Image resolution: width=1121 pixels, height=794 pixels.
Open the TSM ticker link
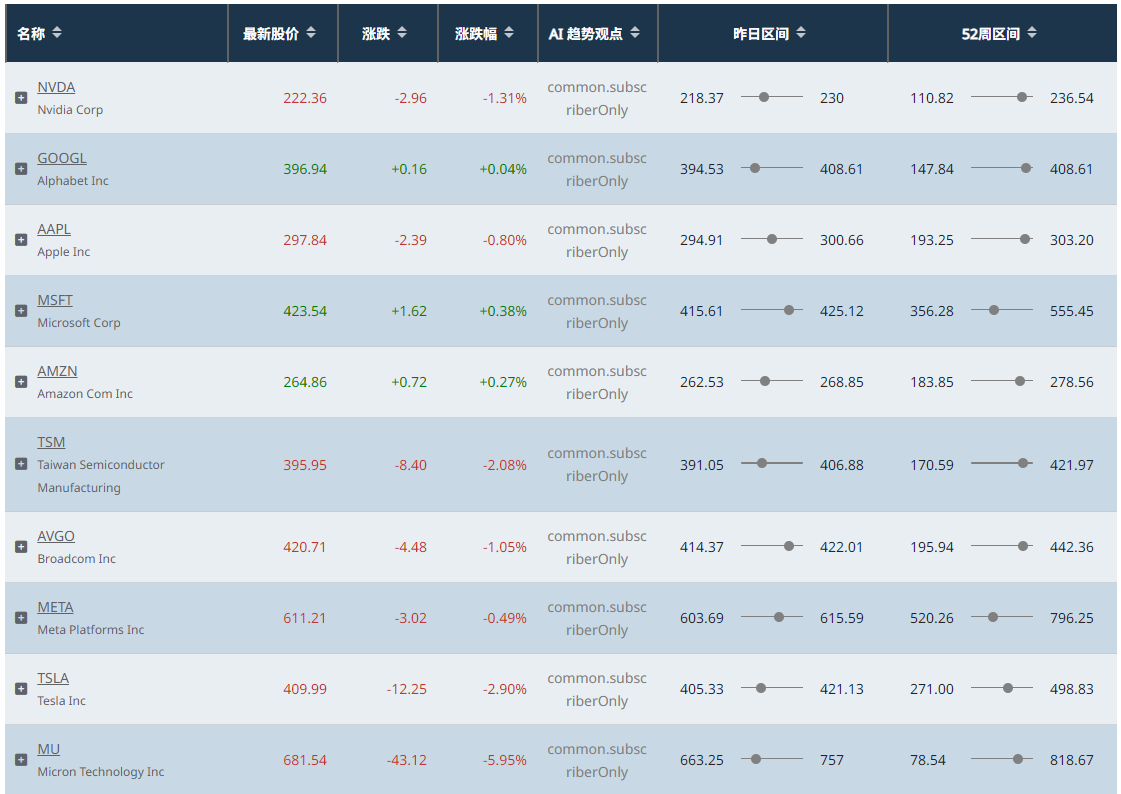click(51, 442)
